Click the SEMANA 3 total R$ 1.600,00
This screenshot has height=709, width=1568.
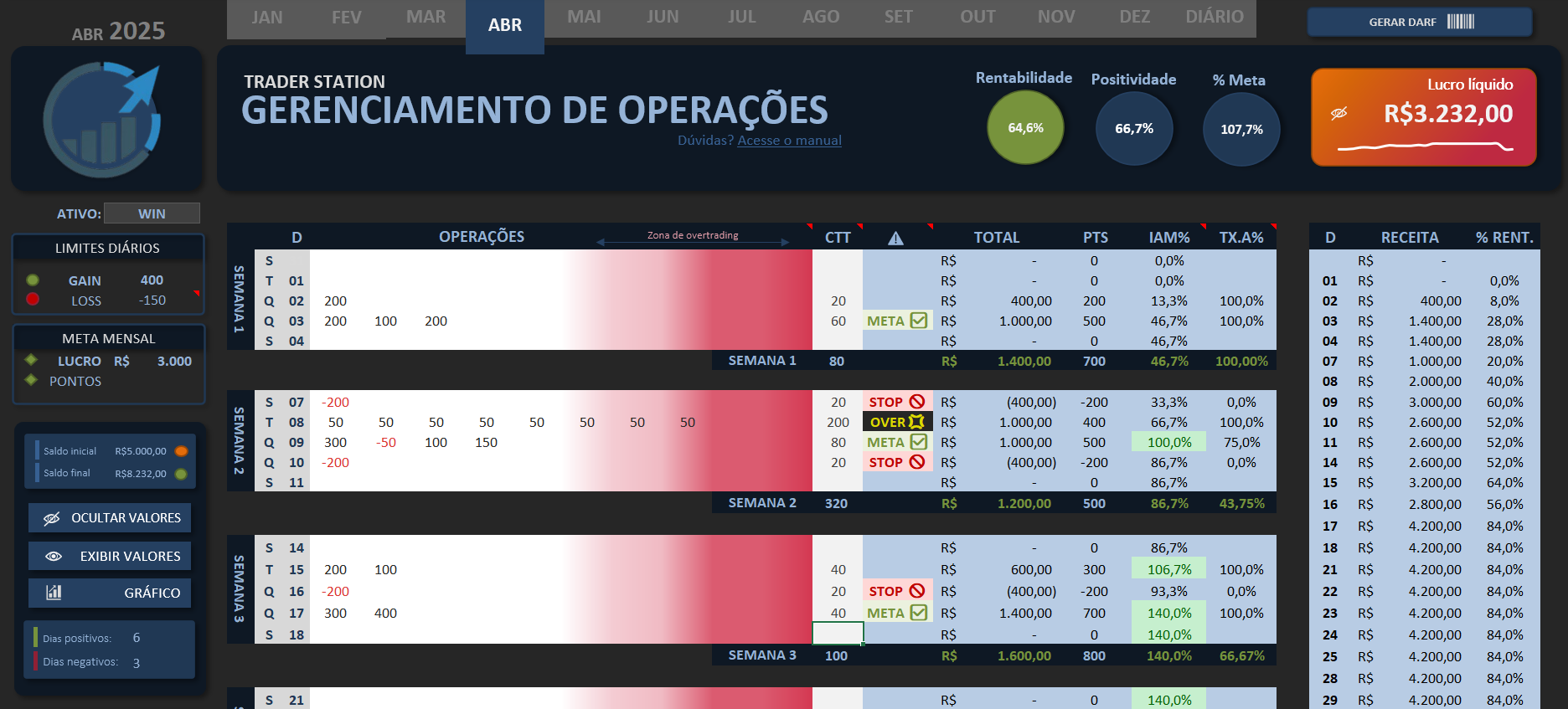point(996,655)
